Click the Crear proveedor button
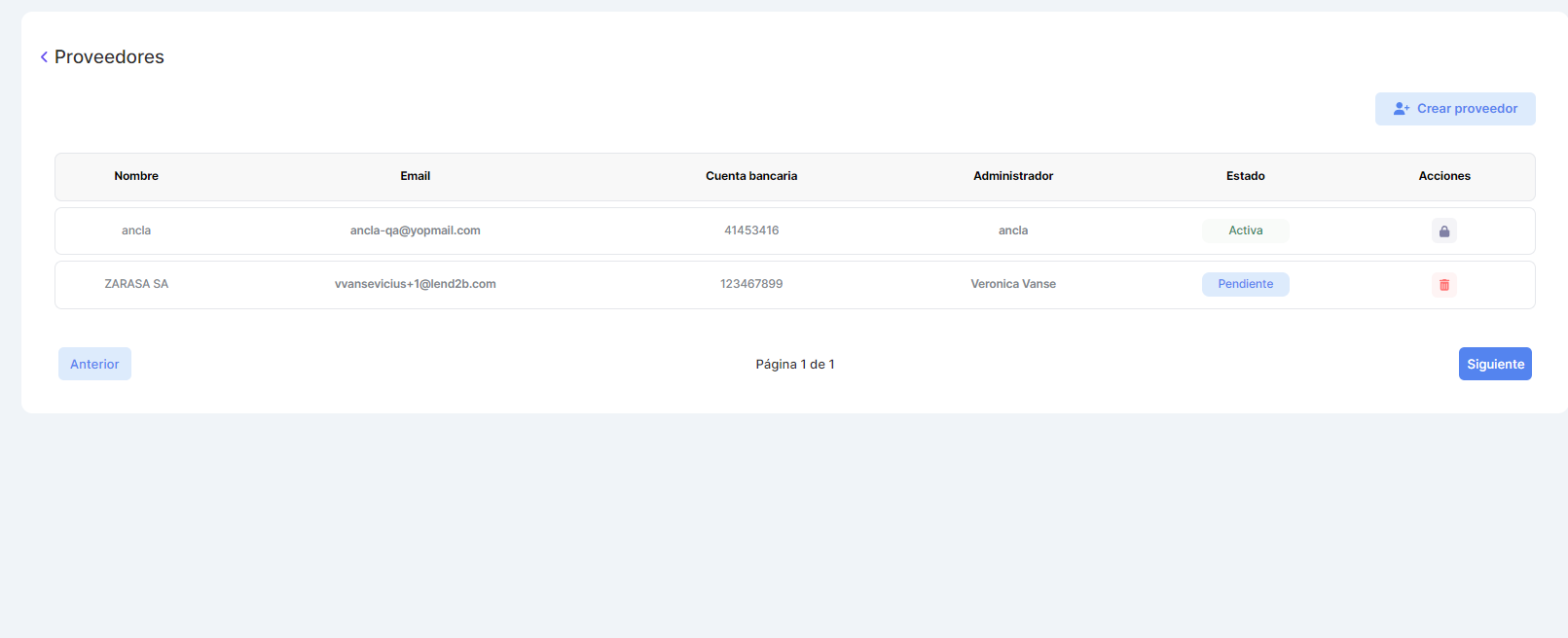 1455,109
